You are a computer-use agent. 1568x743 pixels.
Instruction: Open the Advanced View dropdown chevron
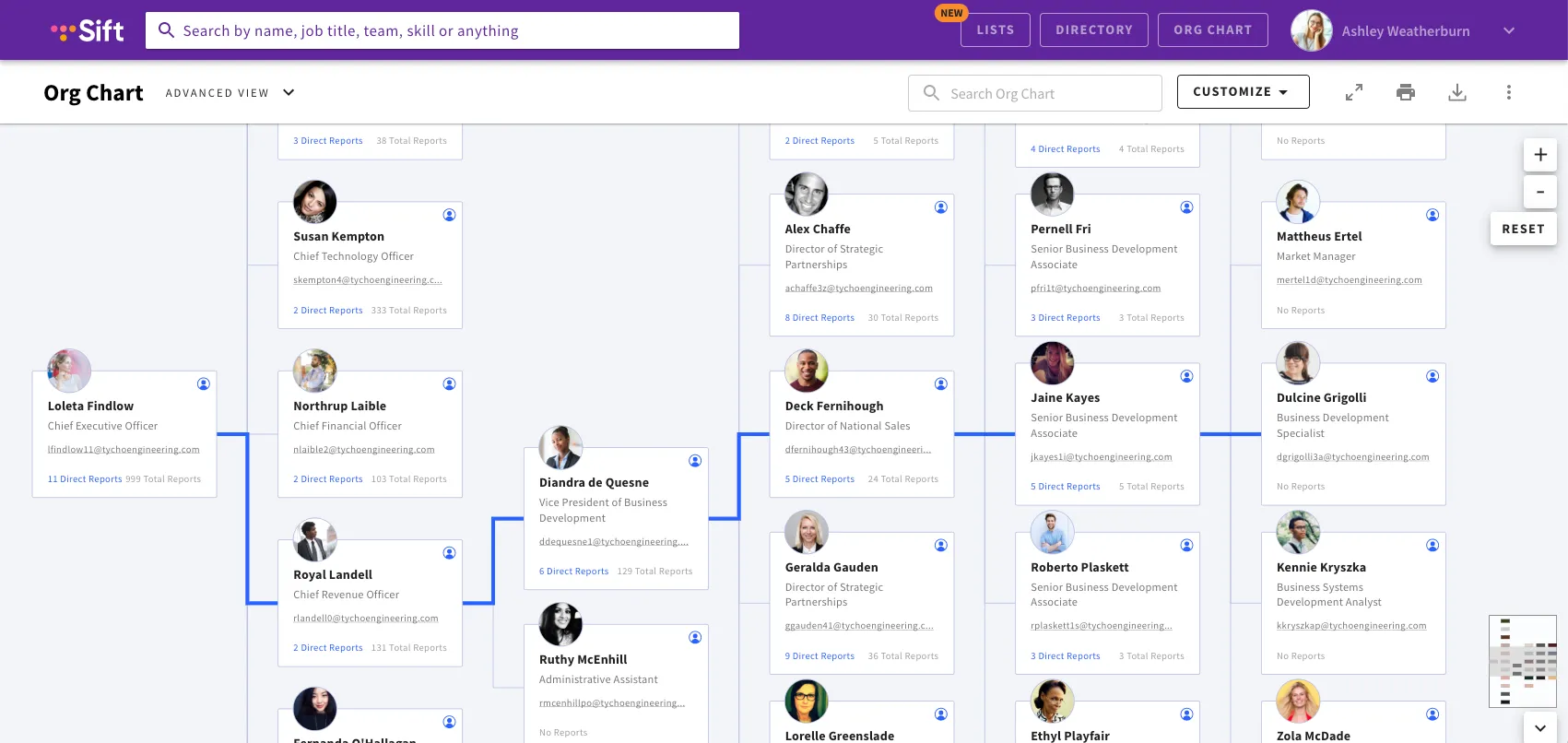click(289, 92)
